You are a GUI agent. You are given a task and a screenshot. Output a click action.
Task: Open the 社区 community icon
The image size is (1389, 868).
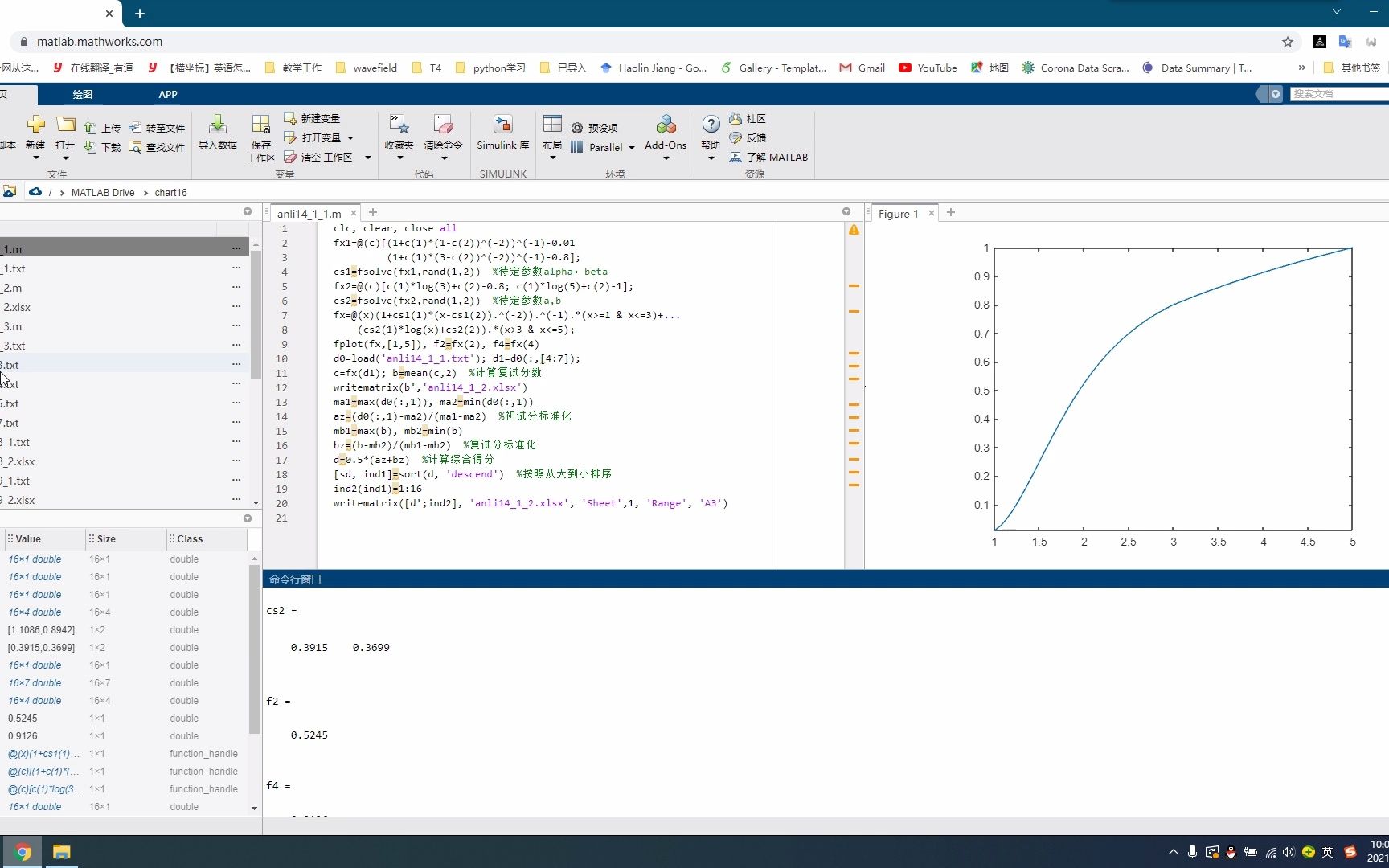tap(735, 118)
